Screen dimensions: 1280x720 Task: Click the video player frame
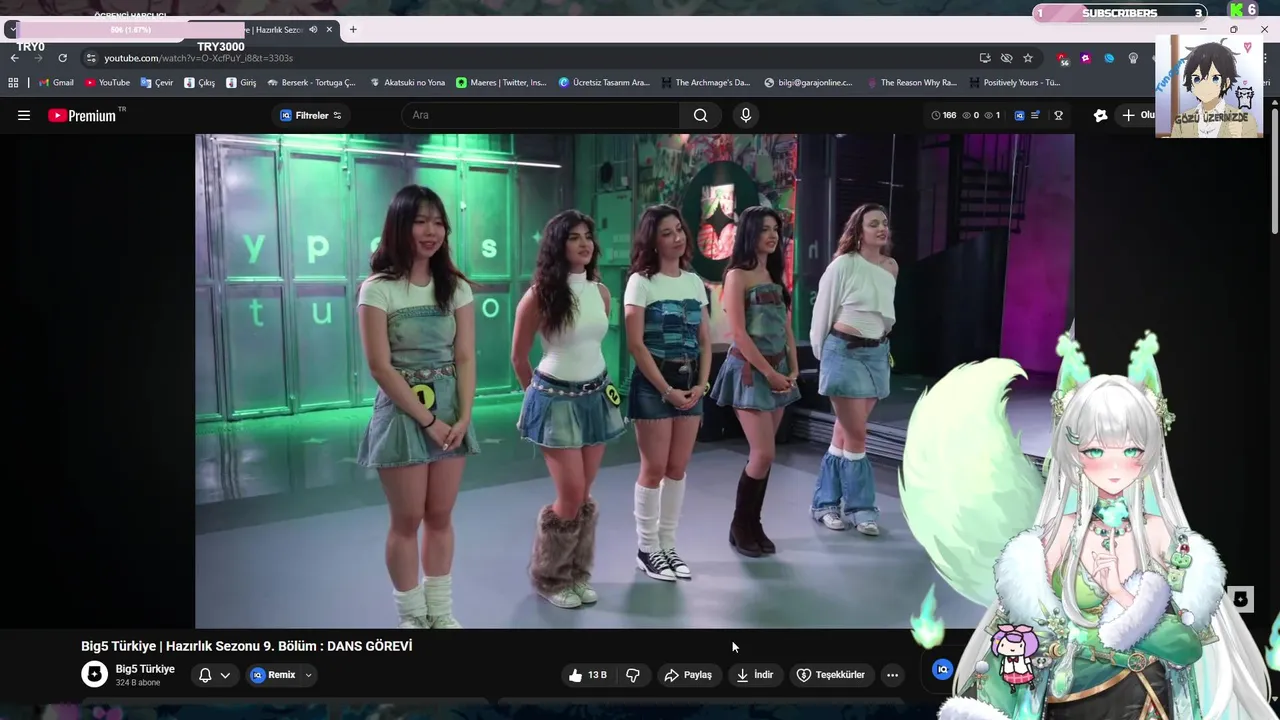click(635, 381)
